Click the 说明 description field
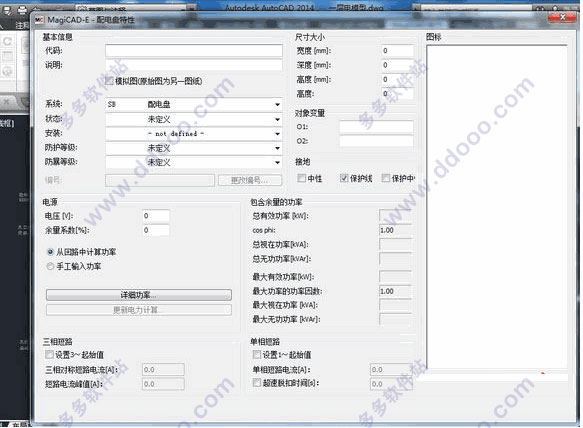583x428 pixels. point(194,65)
